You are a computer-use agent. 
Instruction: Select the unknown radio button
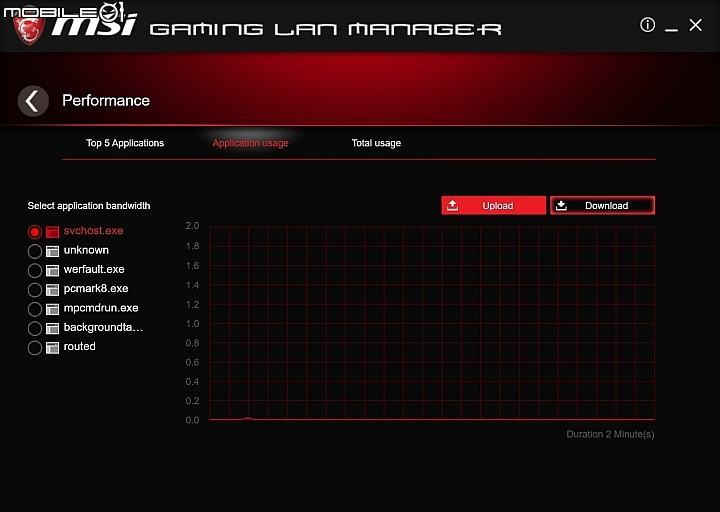point(34,251)
